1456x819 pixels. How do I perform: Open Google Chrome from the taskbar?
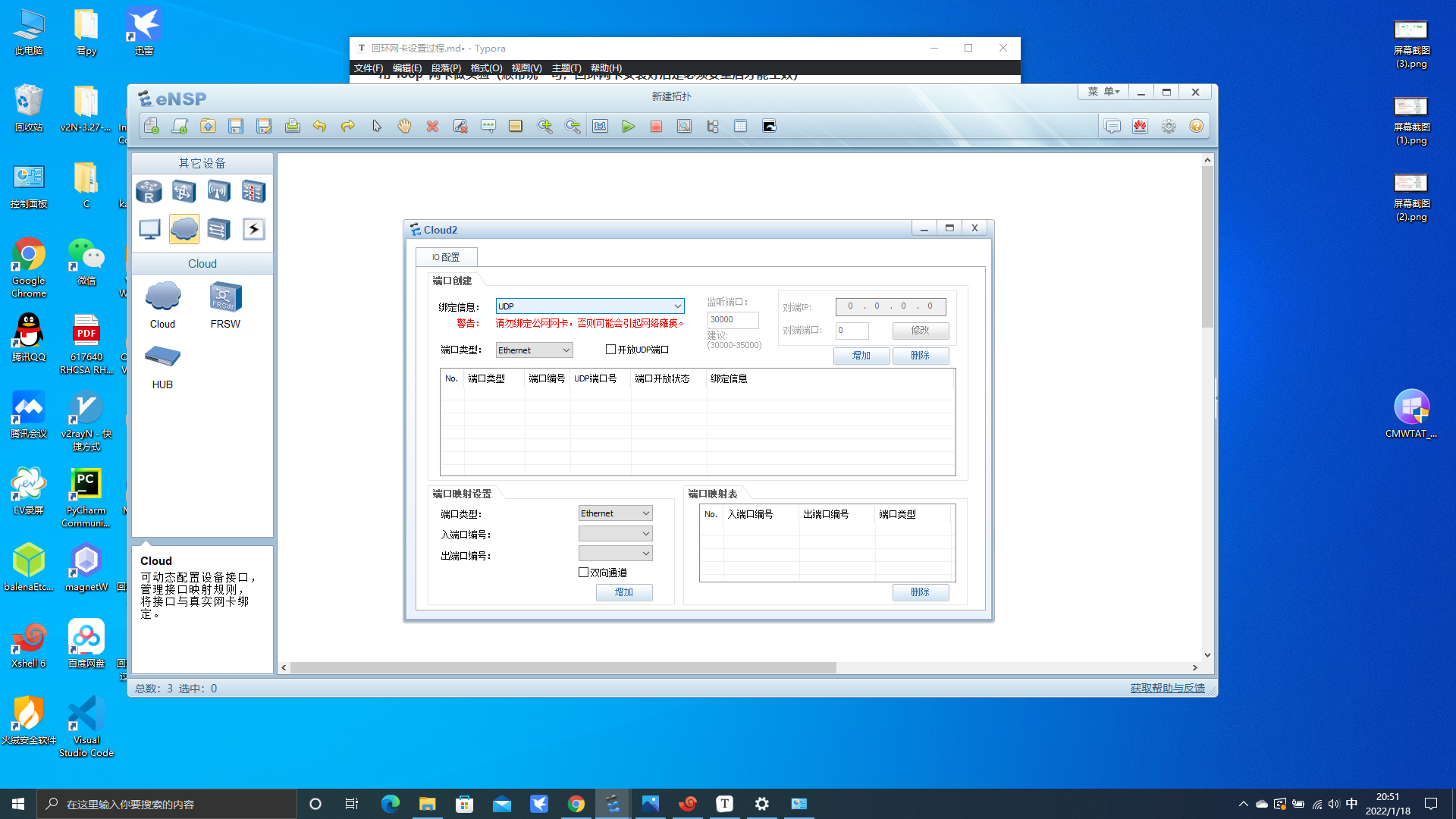coord(576,804)
